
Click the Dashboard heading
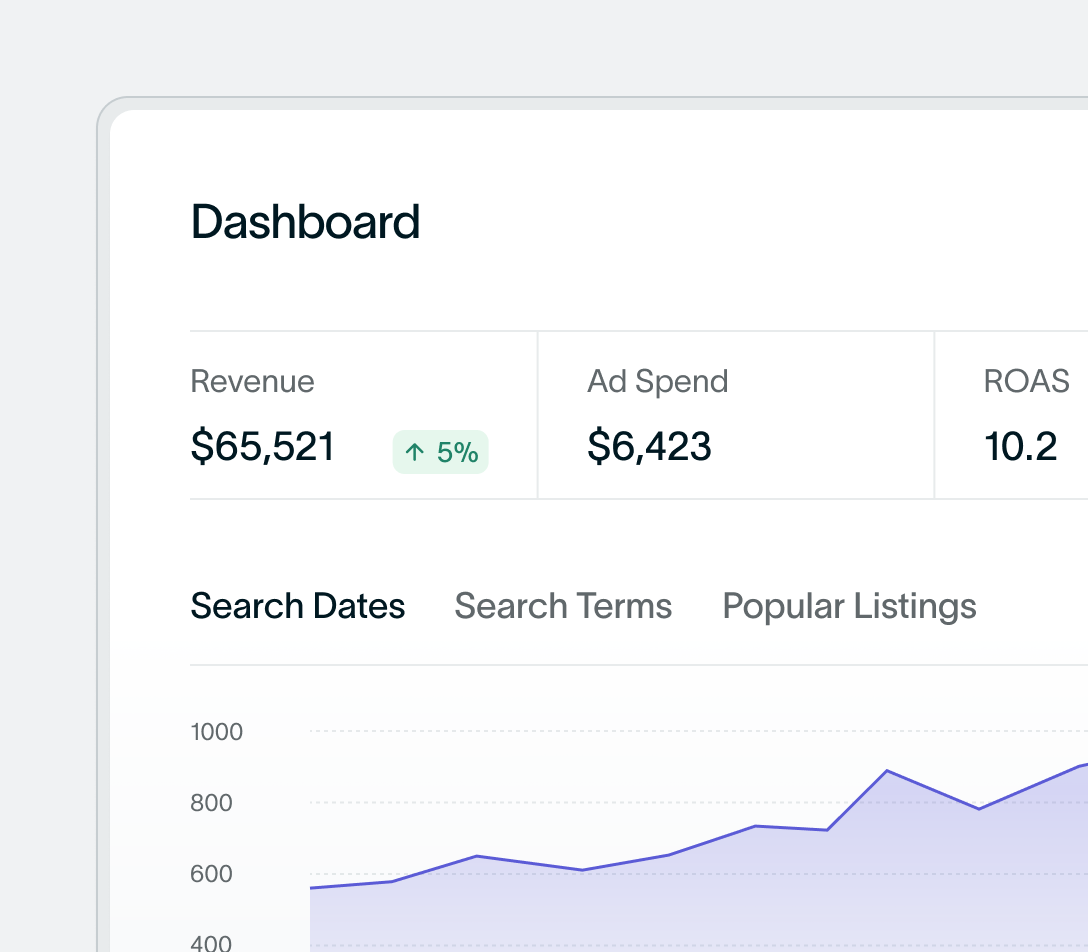click(305, 221)
